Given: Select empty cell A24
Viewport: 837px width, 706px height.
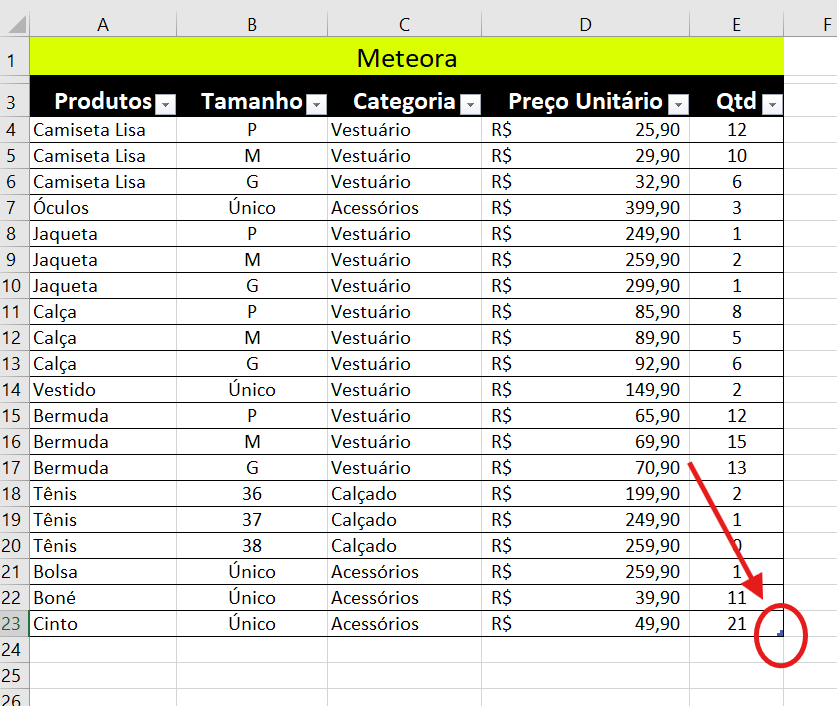Looking at the screenshot, I should (x=103, y=649).
